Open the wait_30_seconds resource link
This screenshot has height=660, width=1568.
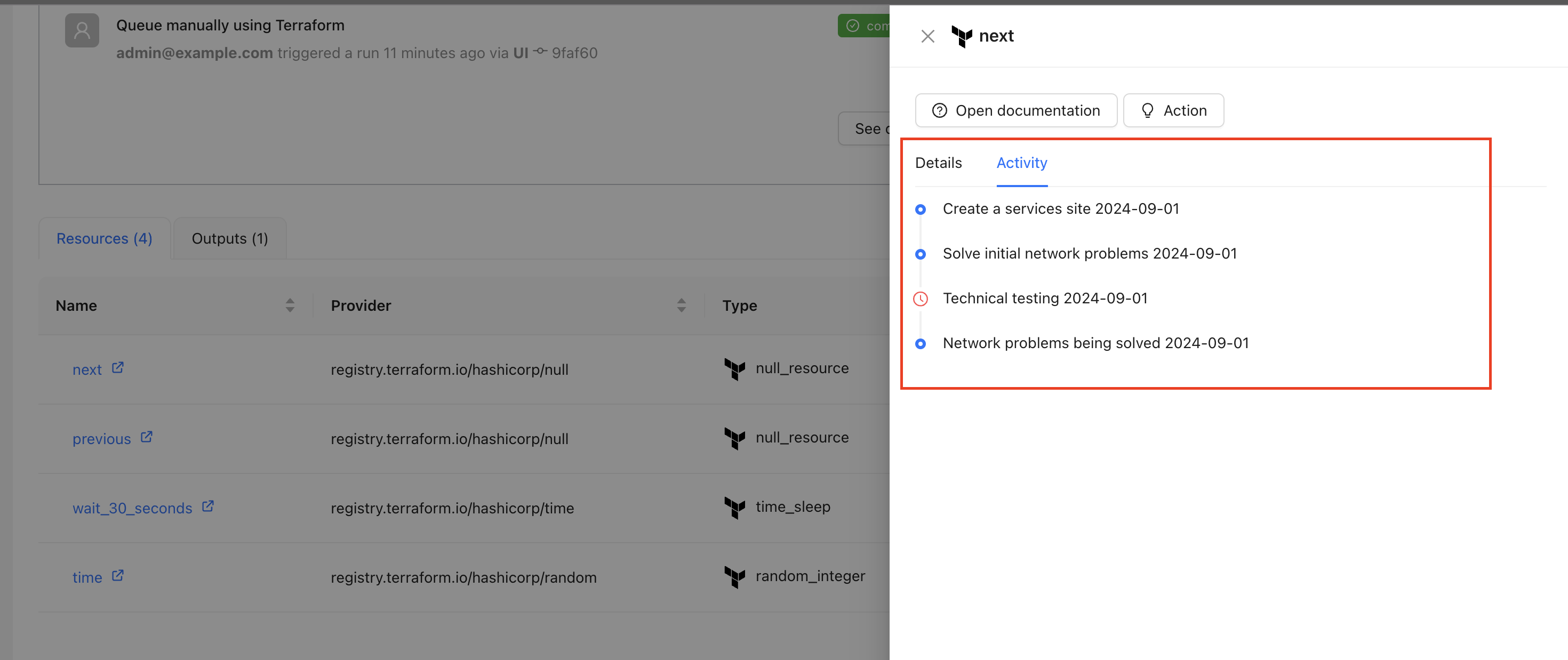click(x=132, y=508)
